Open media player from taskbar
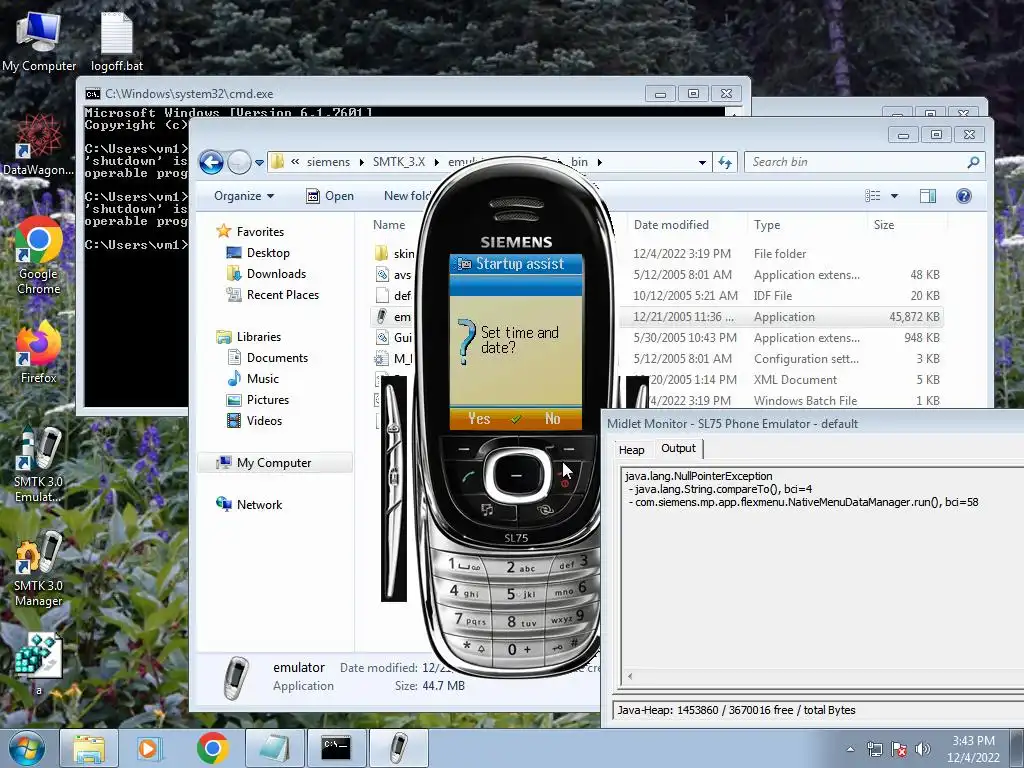 [148, 748]
